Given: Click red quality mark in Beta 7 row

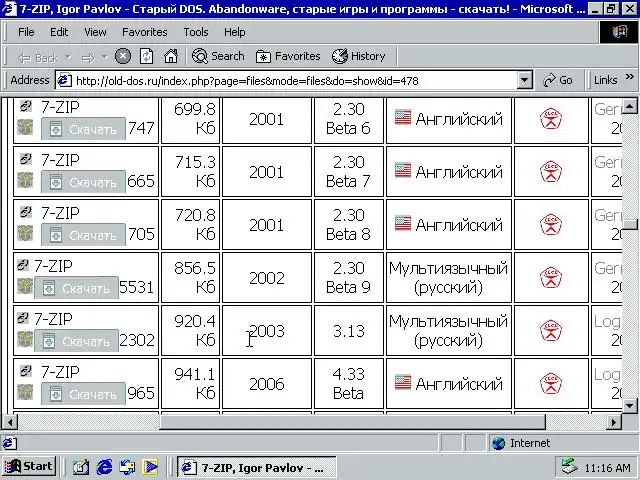Looking at the screenshot, I should click(551, 172).
